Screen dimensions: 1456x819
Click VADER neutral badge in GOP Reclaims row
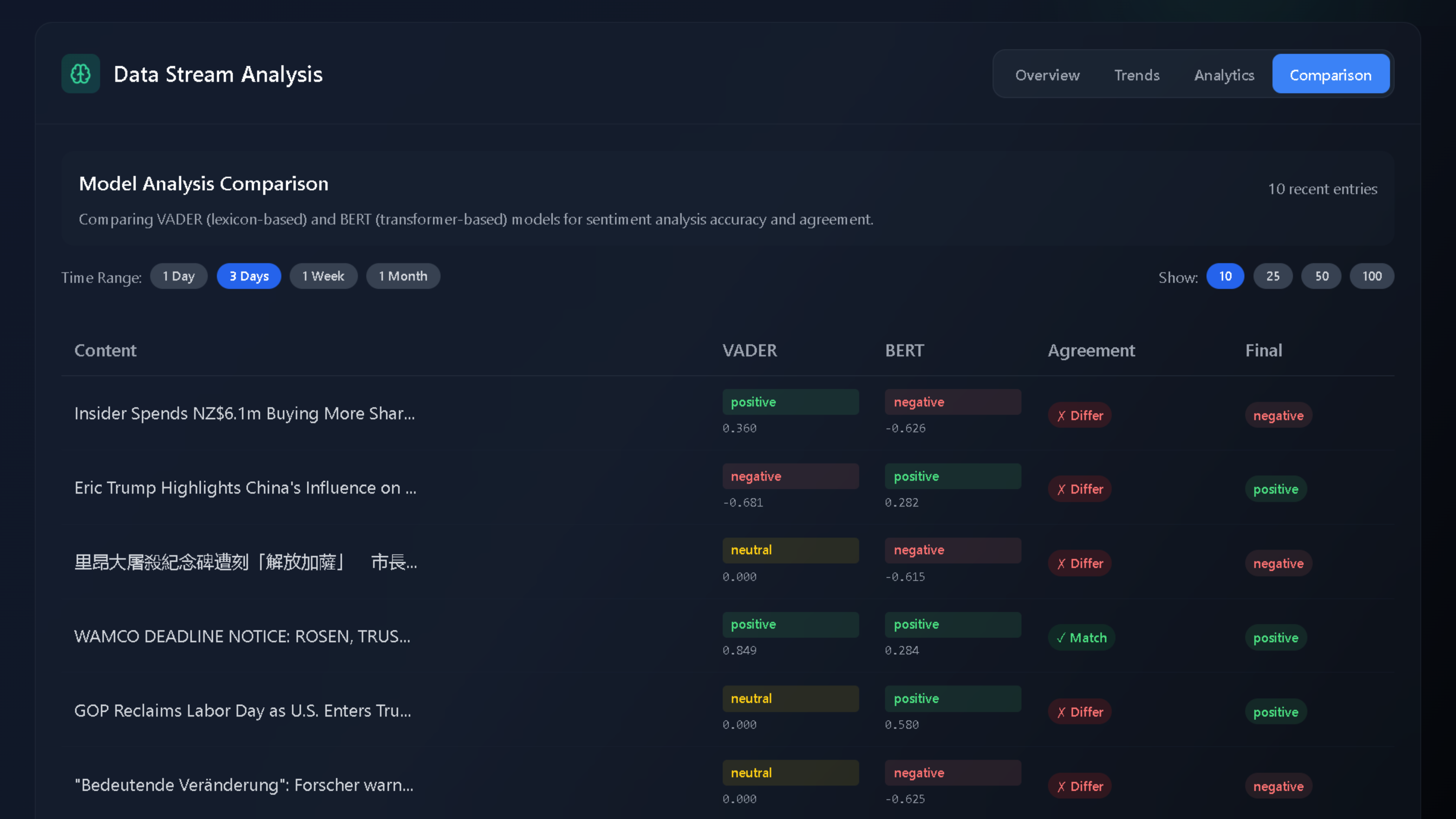(790, 699)
